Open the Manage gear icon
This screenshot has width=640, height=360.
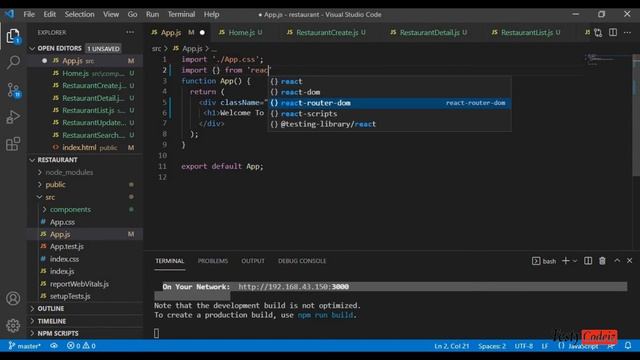[13, 325]
